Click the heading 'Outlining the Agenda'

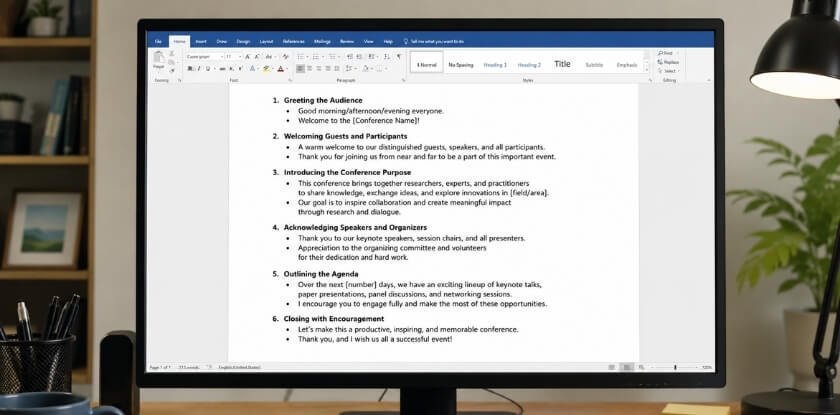[x=321, y=274]
